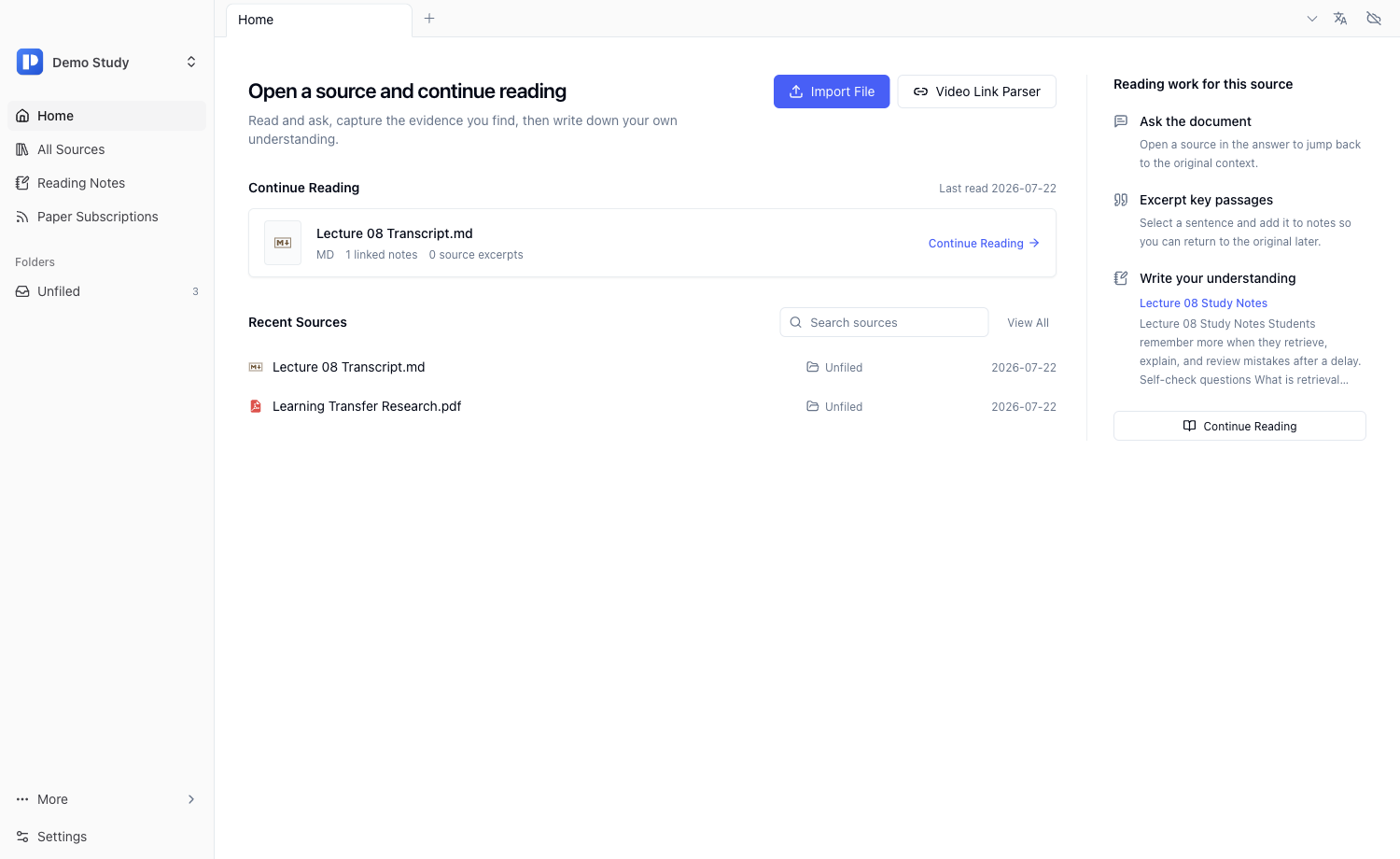Switch to the Home tab
This screenshot has height=859, width=1400.
click(318, 20)
